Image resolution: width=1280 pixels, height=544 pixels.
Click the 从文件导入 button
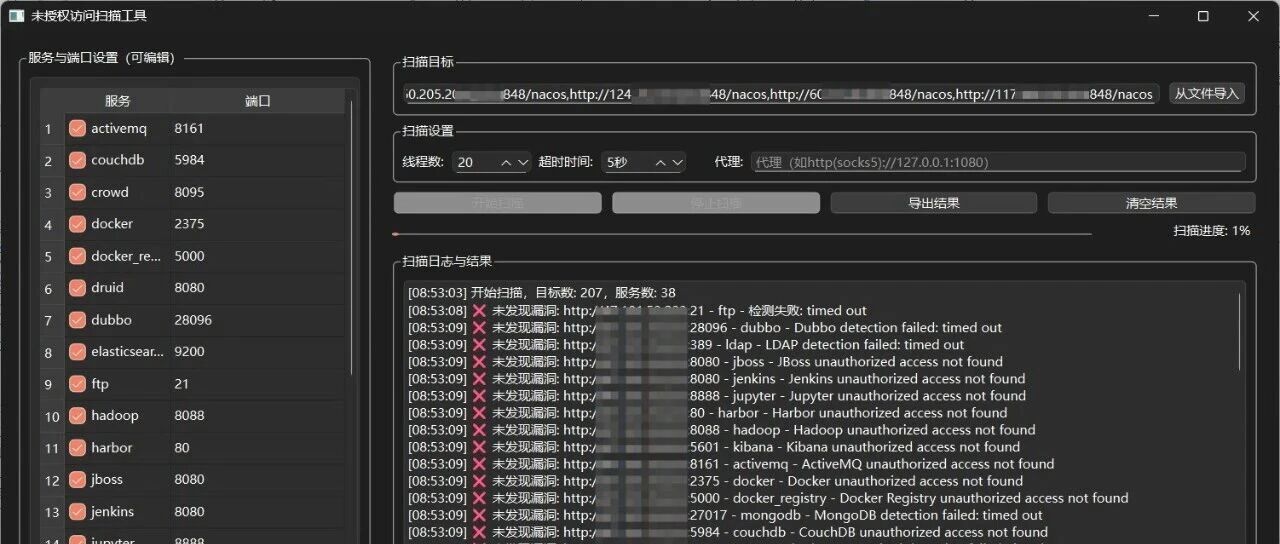1207,94
